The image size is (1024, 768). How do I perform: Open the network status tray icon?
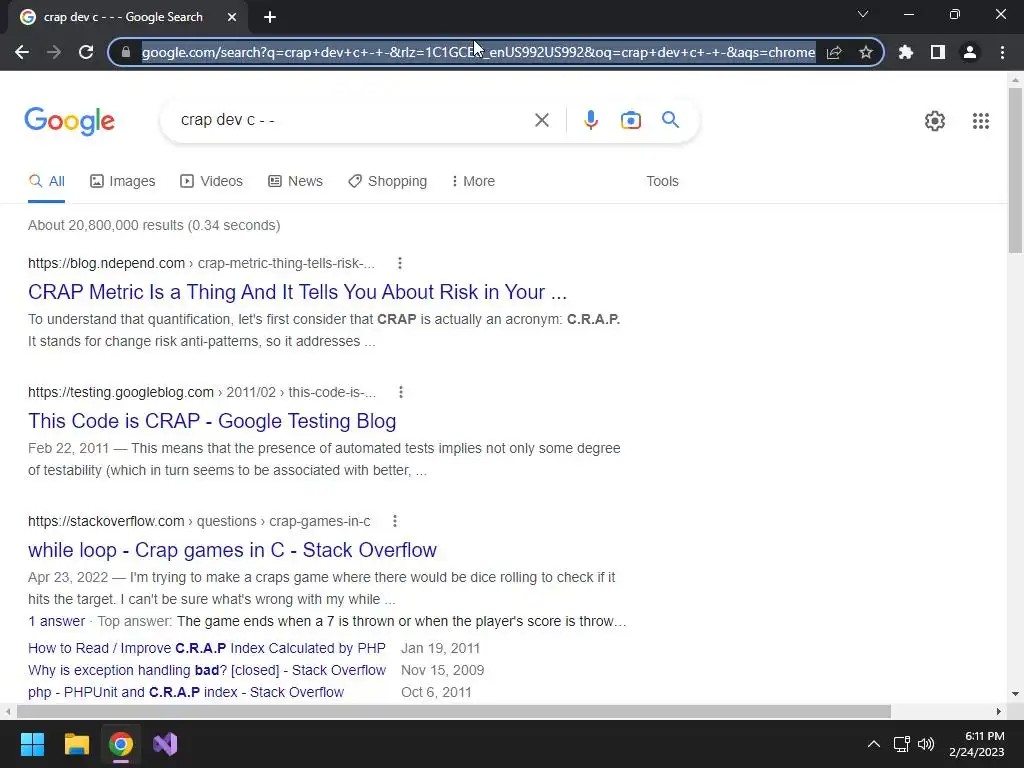pos(902,744)
